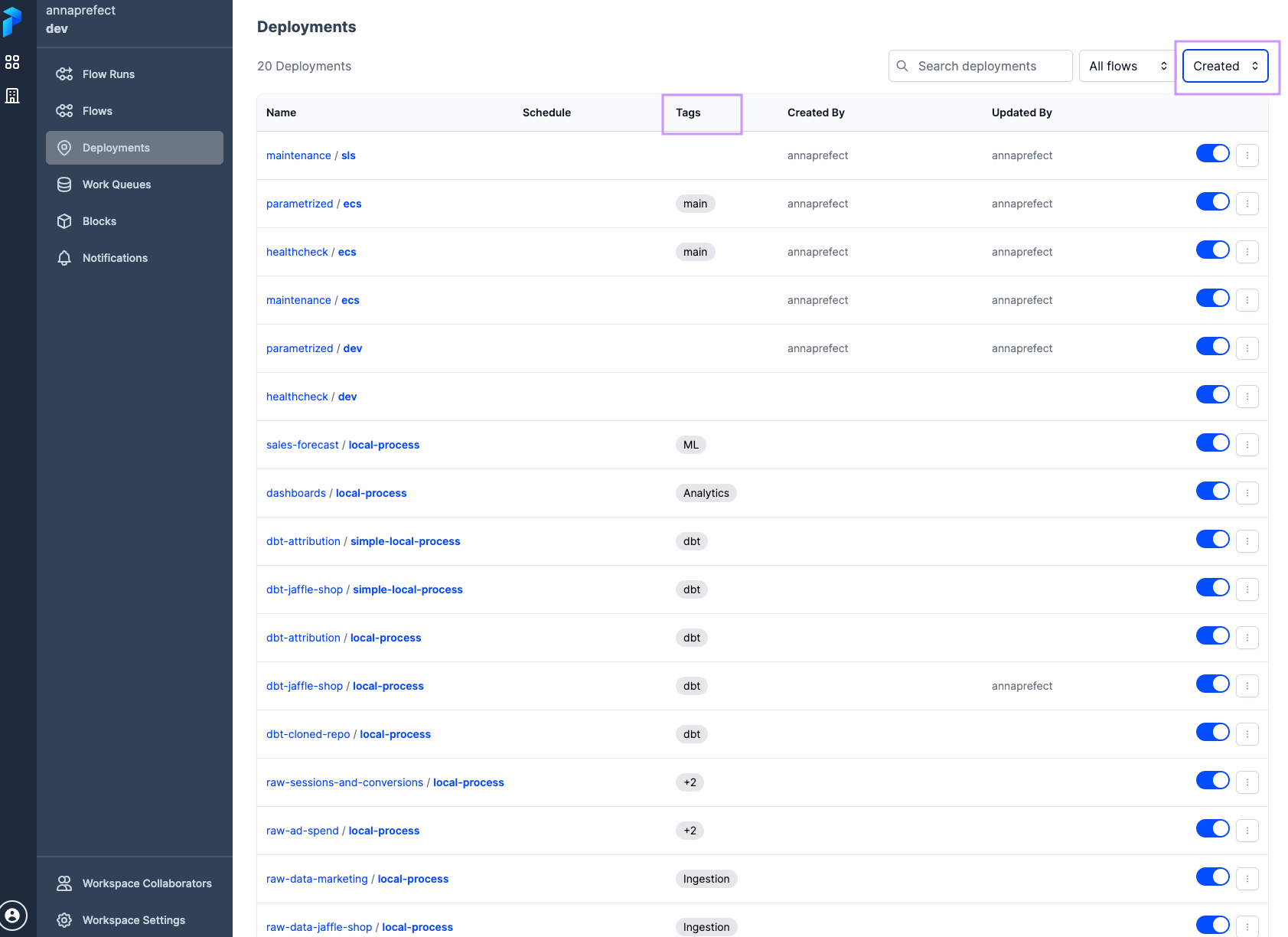Click the Prefect logo in the top corner
The image size is (1288, 937).
click(x=11, y=22)
